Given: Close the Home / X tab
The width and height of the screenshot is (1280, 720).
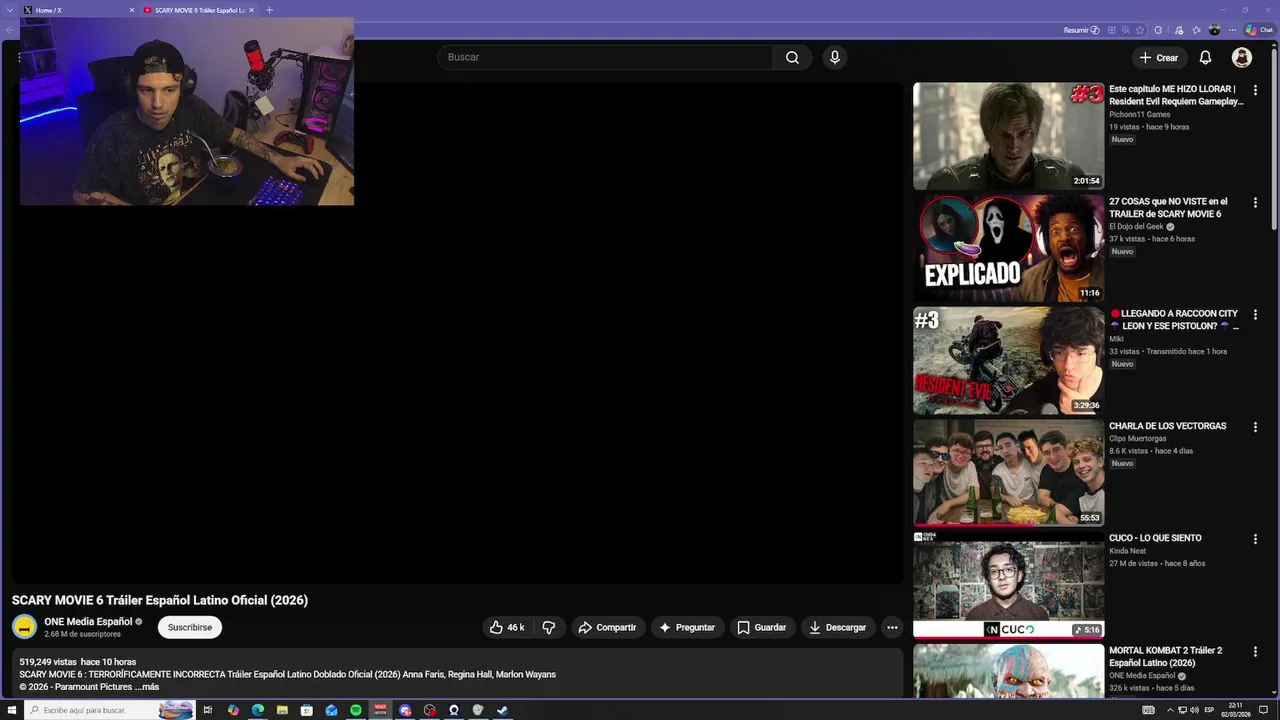Looking at the screenshot, I should (x=131, y=10).
